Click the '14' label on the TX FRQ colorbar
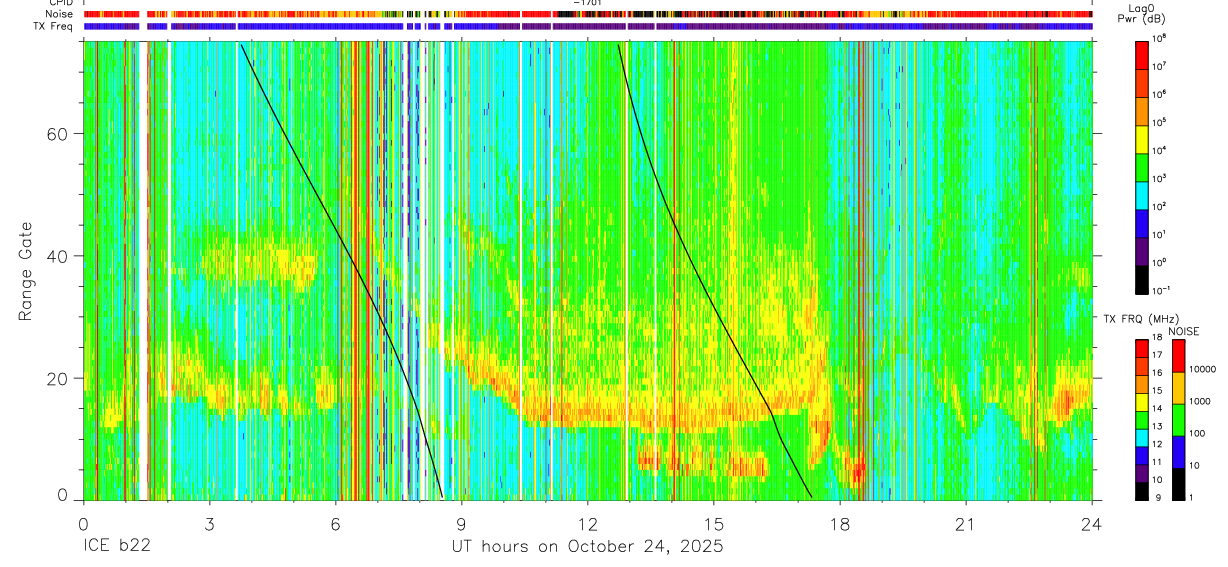 [x=1156, y=408]
